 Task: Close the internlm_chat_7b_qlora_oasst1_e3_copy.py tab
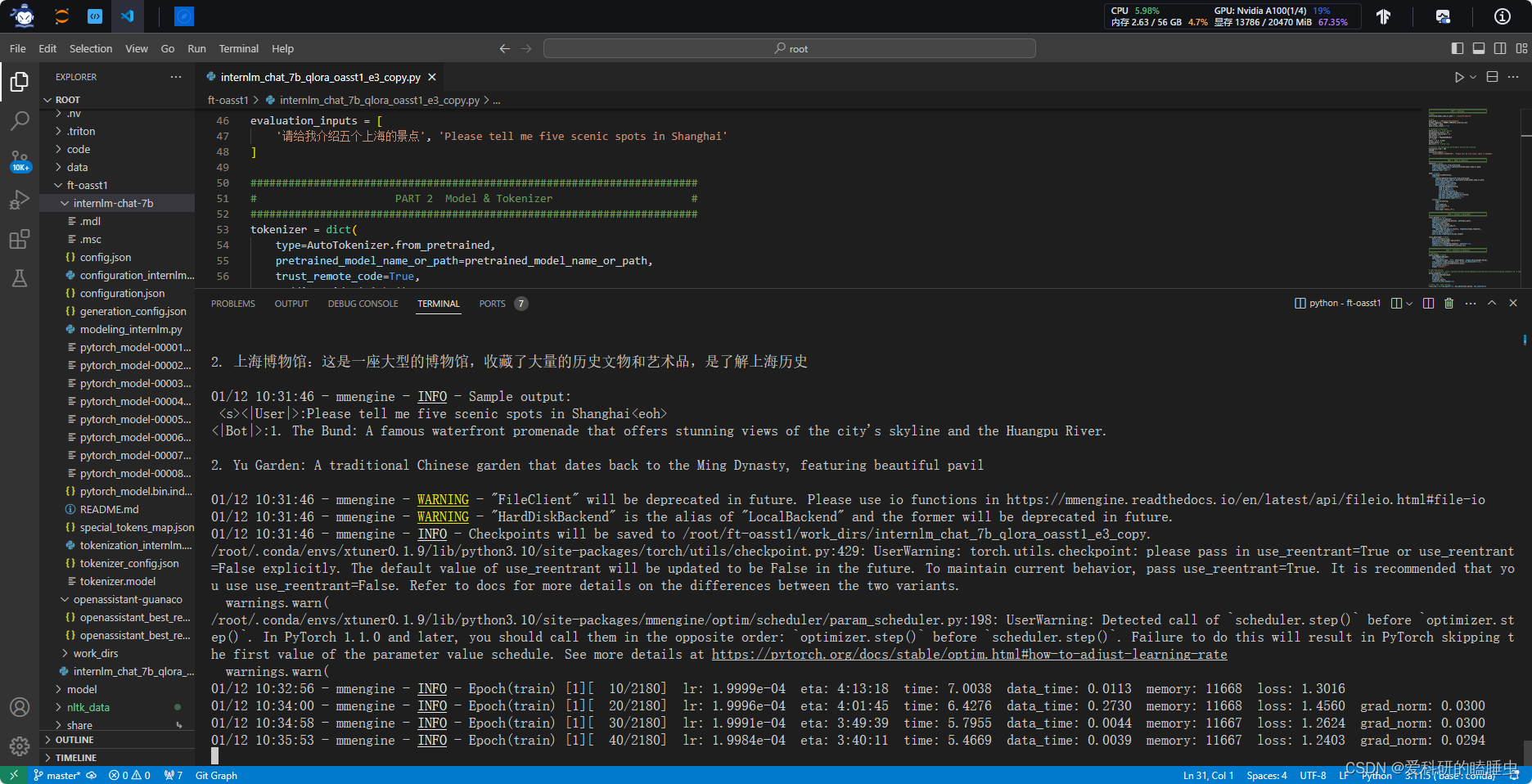click(x=432, y=77)
